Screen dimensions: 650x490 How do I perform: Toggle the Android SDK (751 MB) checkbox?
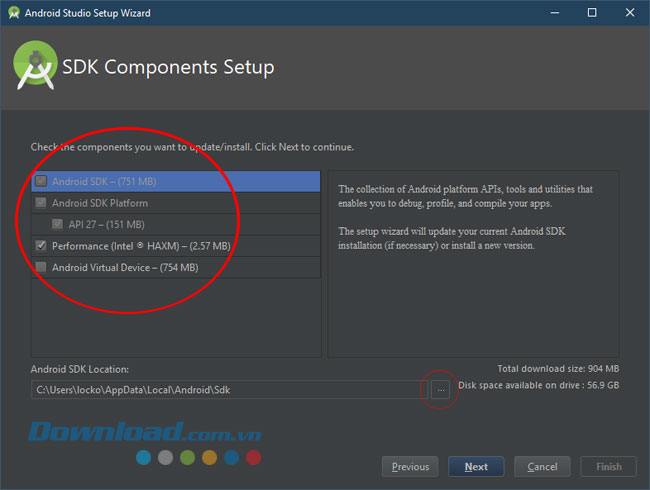tap(41, 181)
